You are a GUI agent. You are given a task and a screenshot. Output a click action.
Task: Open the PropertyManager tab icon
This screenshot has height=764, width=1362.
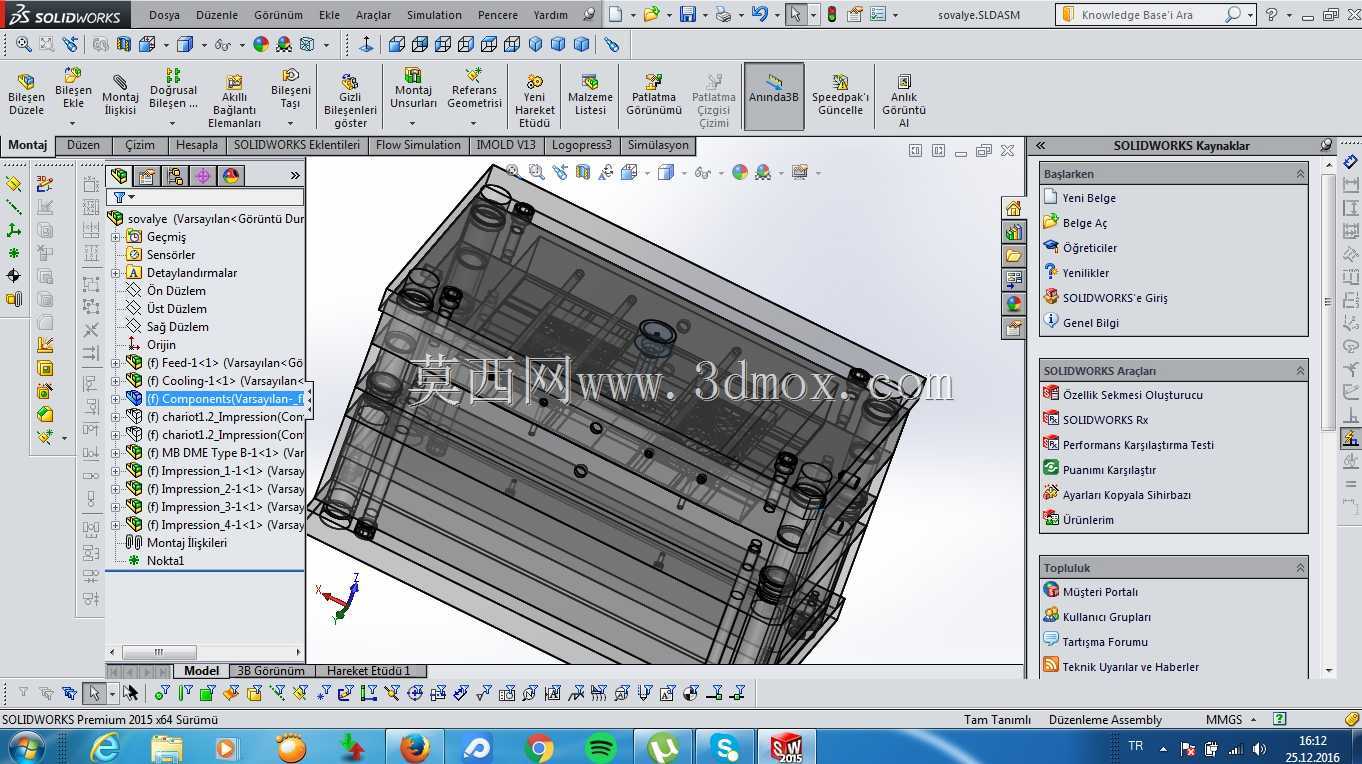pyautogui.click(x=147, y=176)
